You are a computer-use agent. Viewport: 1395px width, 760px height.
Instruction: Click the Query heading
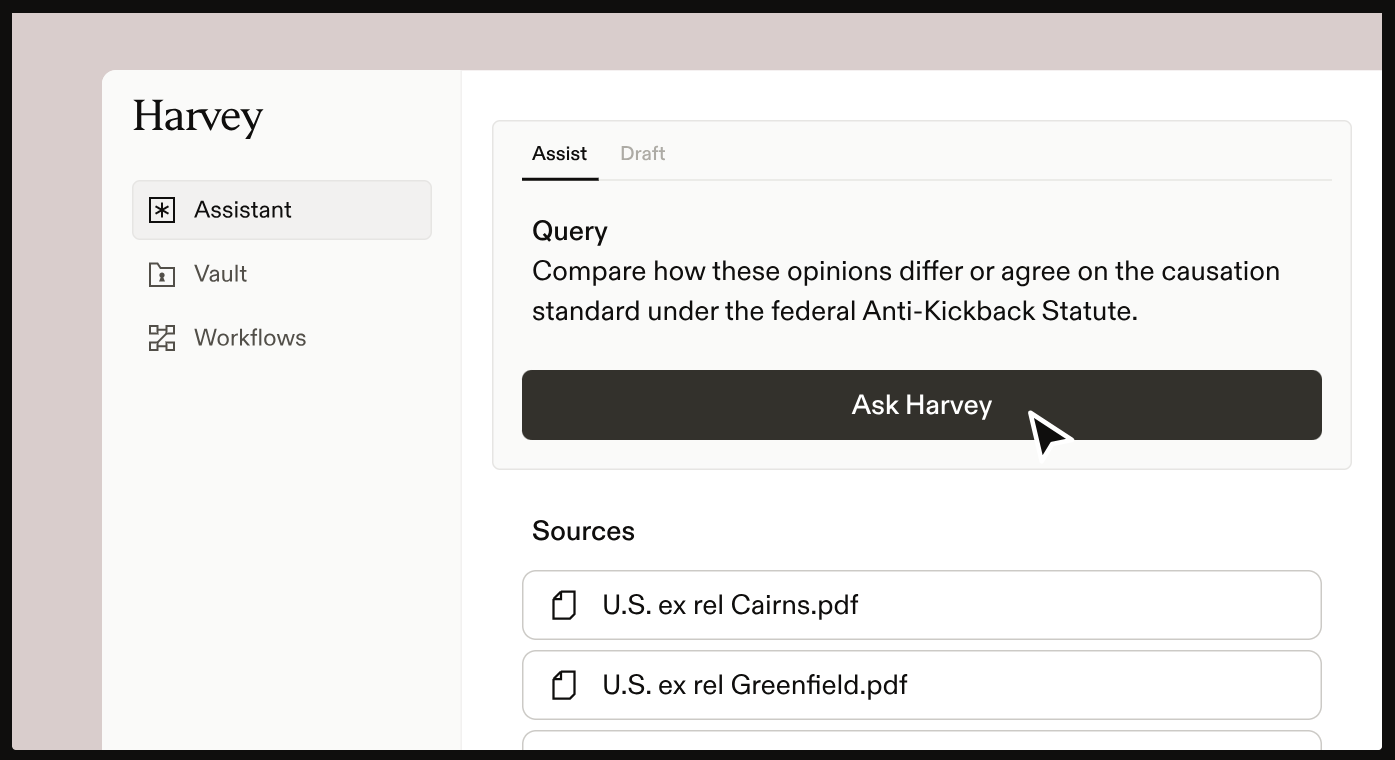[570, 231]
